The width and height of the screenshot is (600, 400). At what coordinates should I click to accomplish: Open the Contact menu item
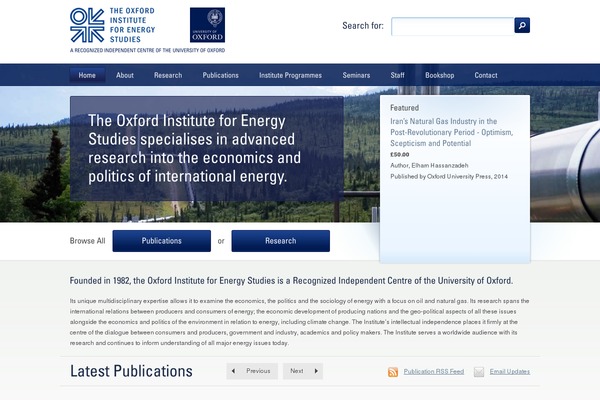[x=486, y=75]
